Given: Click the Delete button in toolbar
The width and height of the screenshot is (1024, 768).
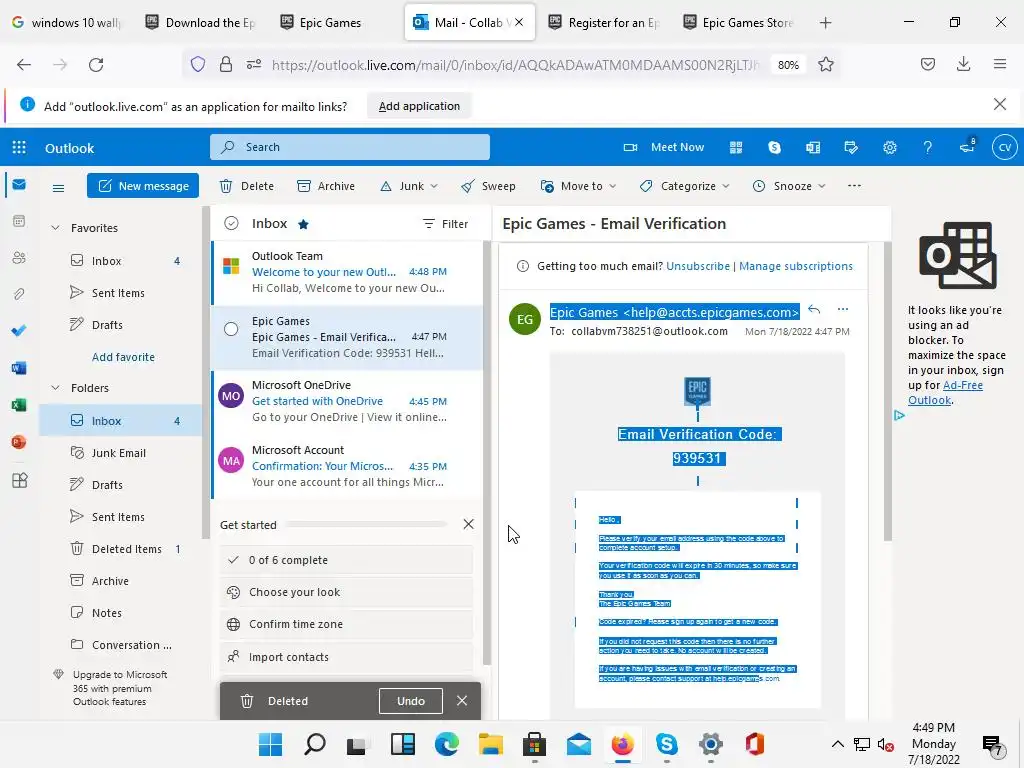Looking at the screenshot, I should click(247, 186).
